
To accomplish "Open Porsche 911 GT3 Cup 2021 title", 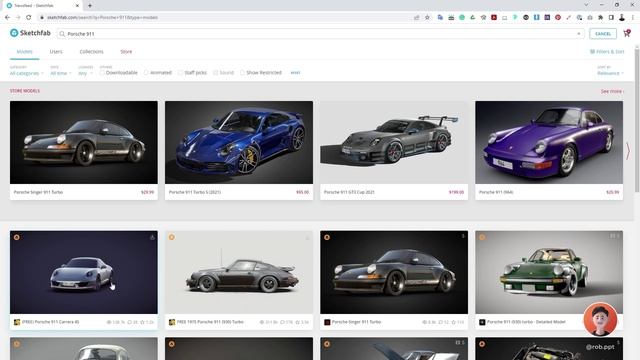I will (349, 192).
